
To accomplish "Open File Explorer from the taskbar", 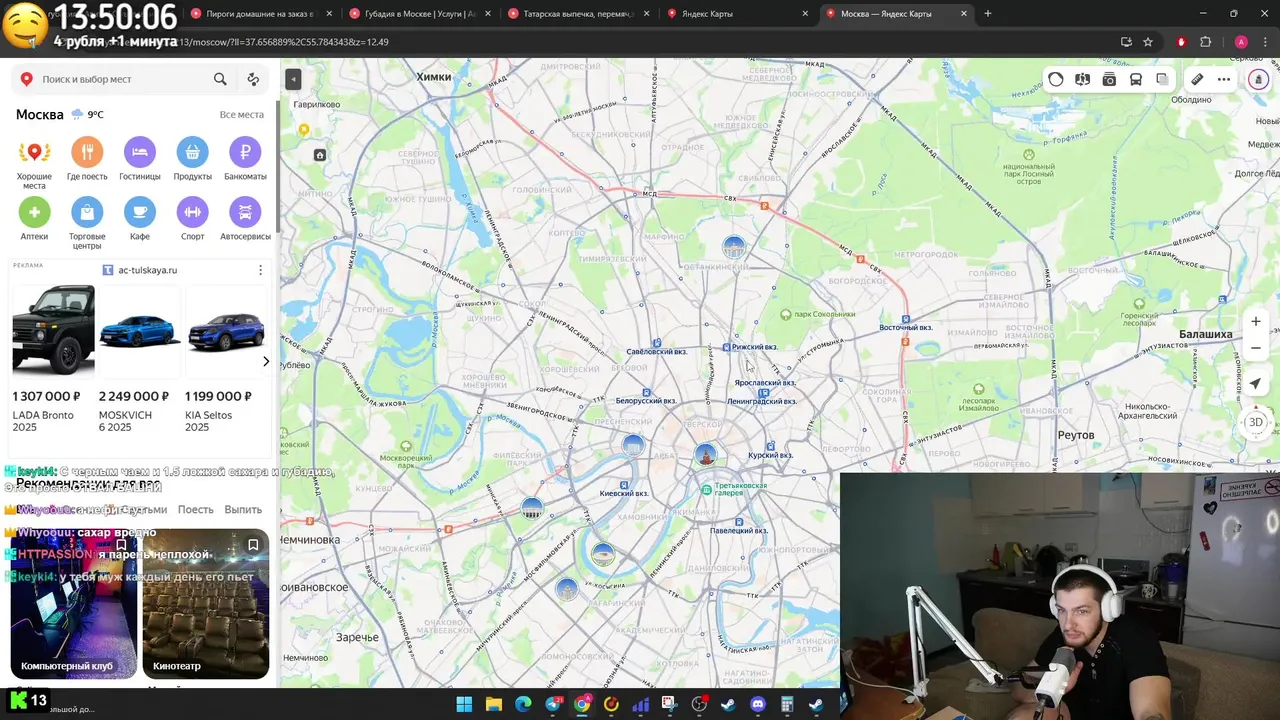I will pyautogui.click(x=493, y=704).
